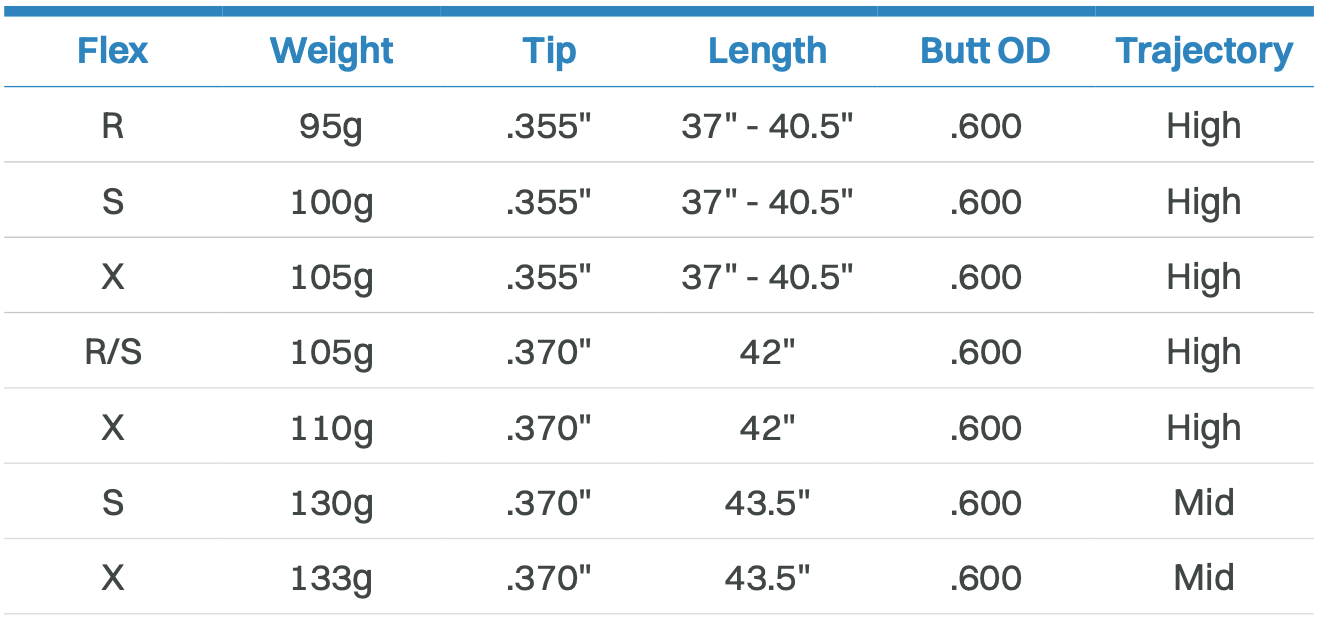Click the 43.5" length in the 130g row
The height and width of the screenshot is (621, 1320).
click(x=767, y=503)
